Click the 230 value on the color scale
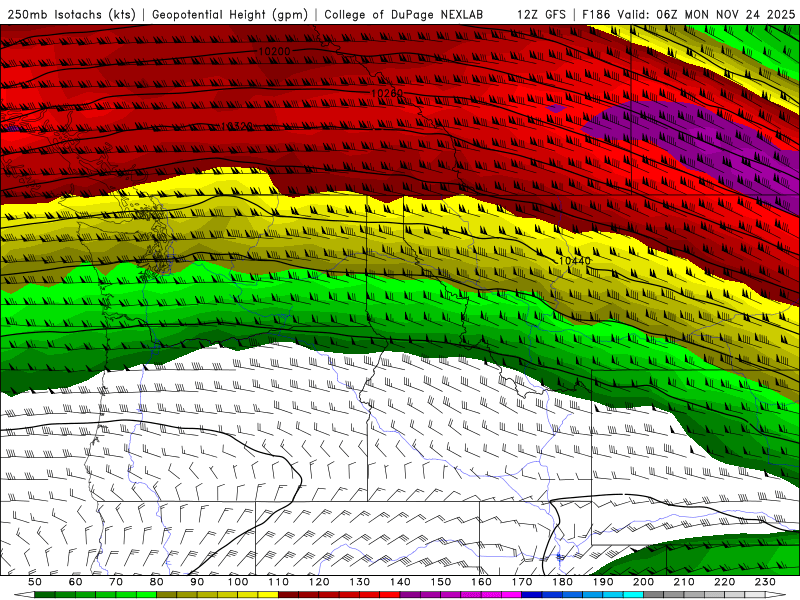This screenshot has width=800, height=600. [765, 582]
